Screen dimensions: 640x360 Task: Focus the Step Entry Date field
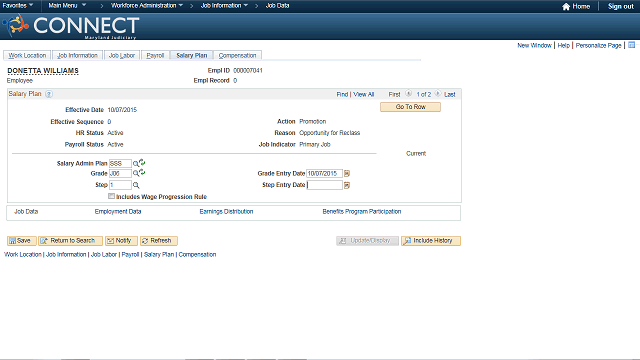(x=324, y=185)
